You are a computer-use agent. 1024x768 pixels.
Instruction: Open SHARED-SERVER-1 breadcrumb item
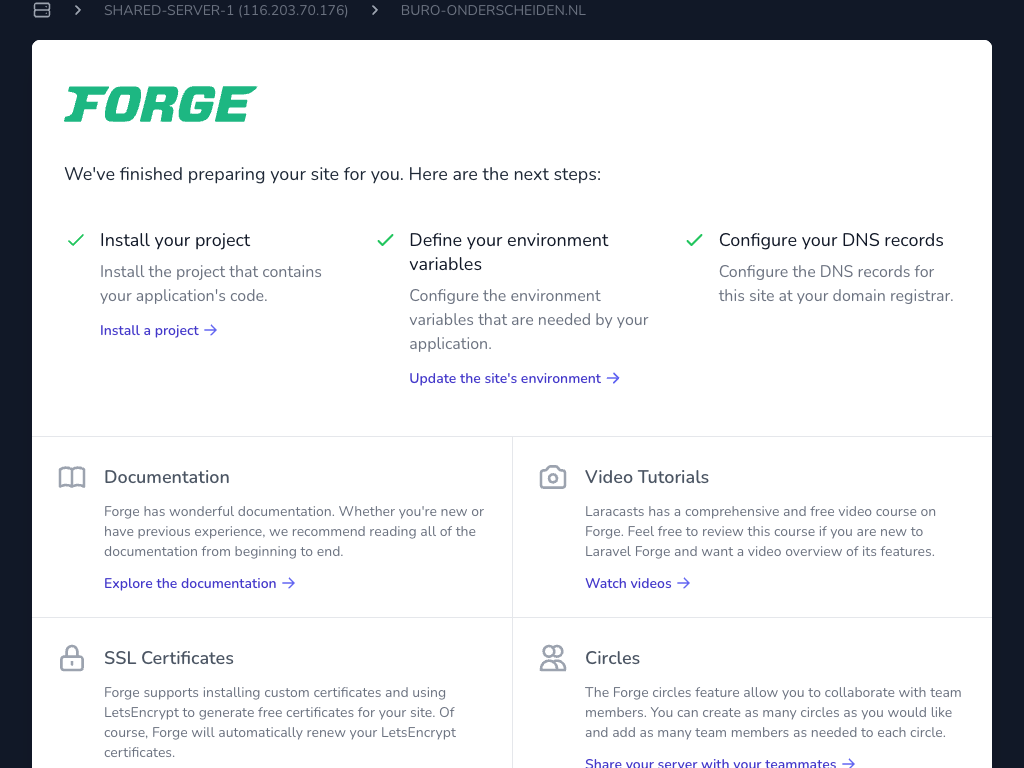[x=226, y=11]
